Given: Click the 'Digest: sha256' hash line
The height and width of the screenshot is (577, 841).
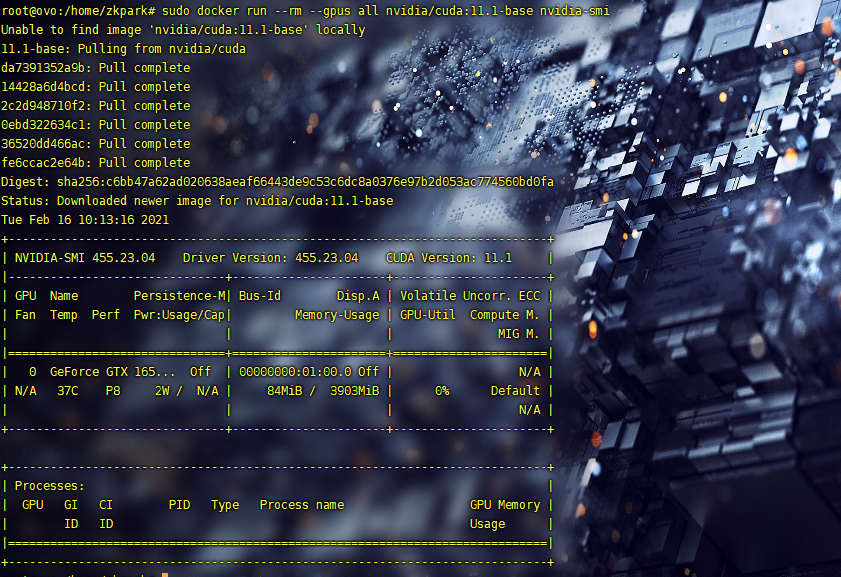Looking at the screenshot, I should [277, 182].
